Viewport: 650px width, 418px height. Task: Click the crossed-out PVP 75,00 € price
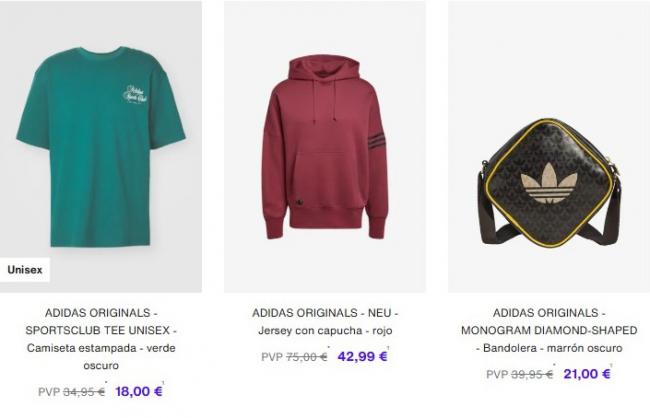(294, 357)
